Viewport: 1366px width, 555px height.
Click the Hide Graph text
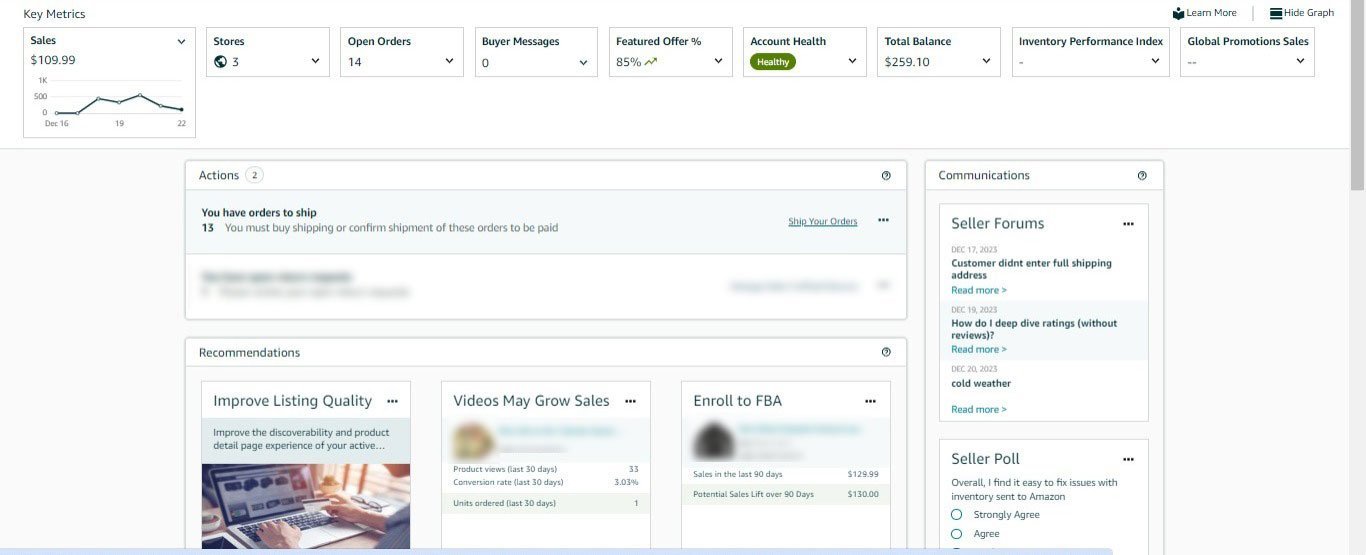click(1309, 13)
